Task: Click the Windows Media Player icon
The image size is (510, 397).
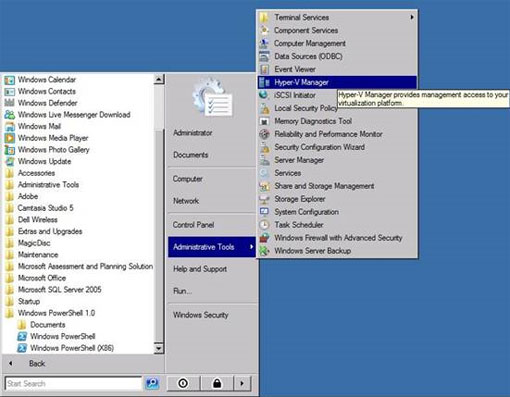Action: click(10, 138)
